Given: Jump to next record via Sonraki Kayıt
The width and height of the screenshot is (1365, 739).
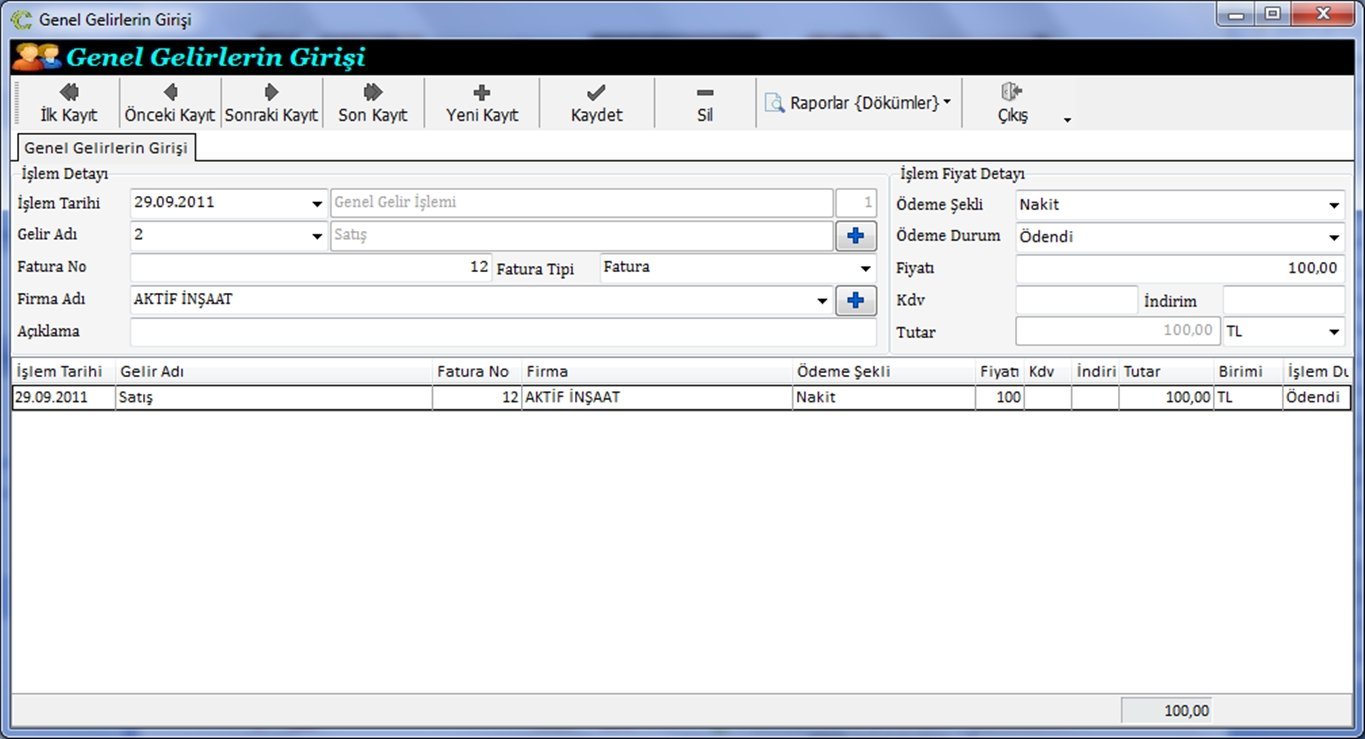Looking at the screenshot, I should point(271,103).
